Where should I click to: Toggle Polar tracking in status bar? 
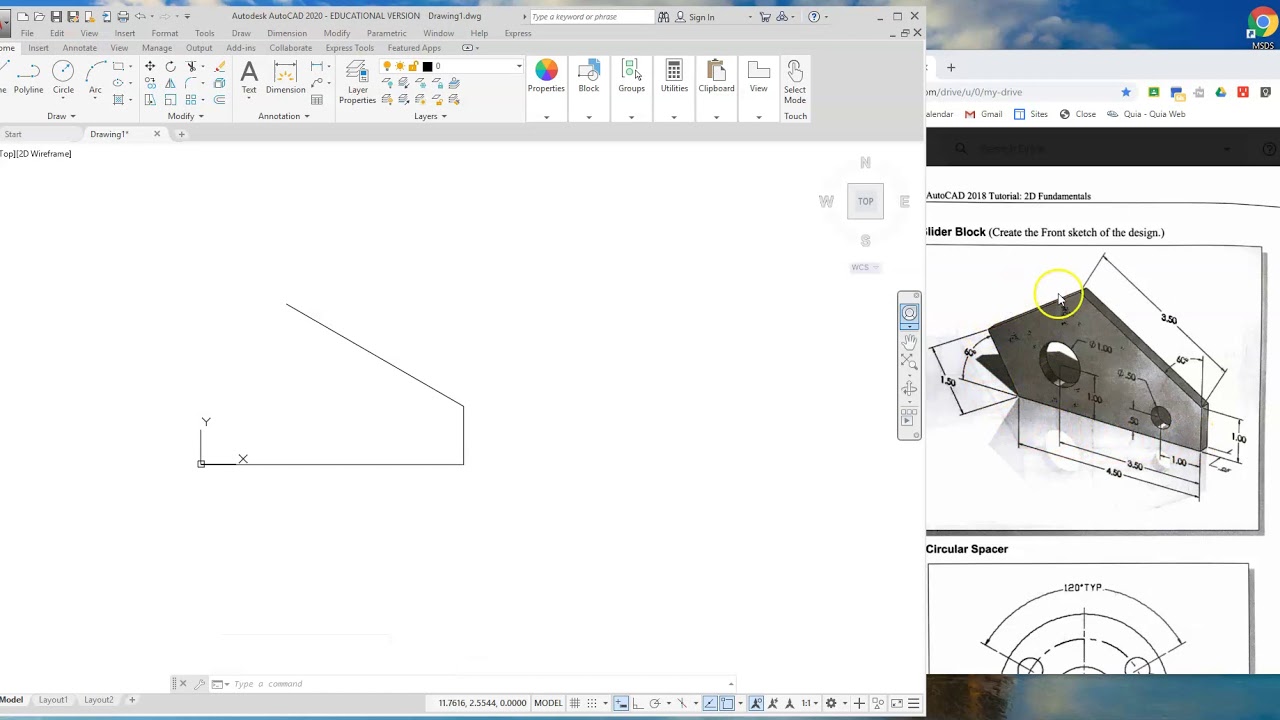(655, 703)
